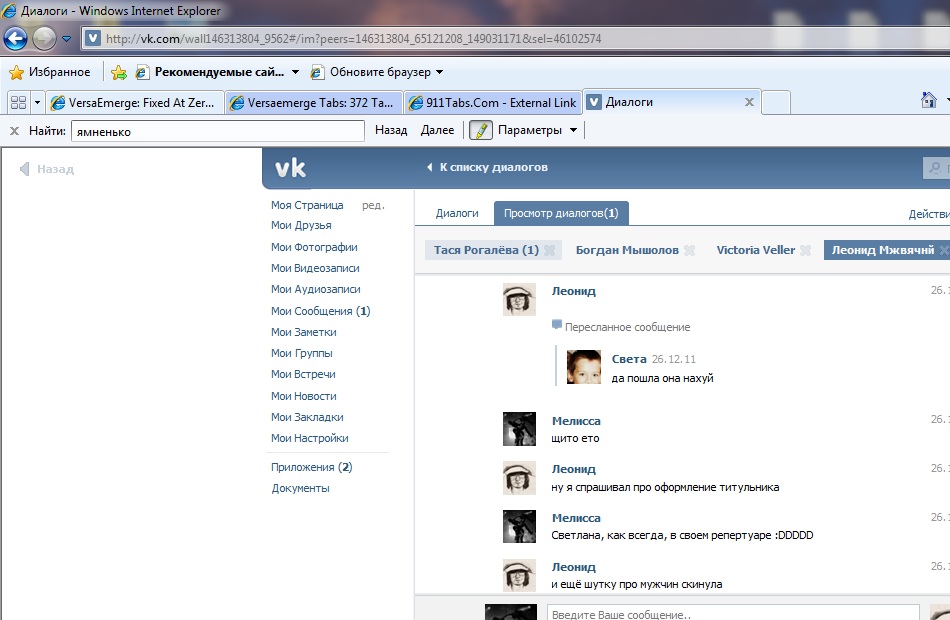Open Victoria Veller dialog tab
The height and width of the screenshot is (620, 950).
click(756, 250)
